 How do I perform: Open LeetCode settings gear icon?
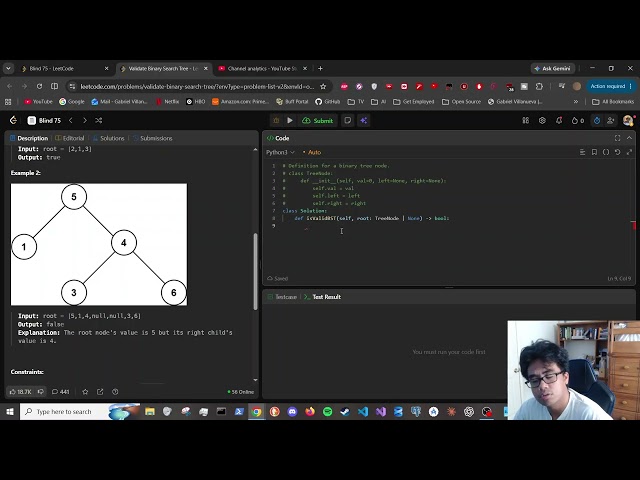point(542,120)
